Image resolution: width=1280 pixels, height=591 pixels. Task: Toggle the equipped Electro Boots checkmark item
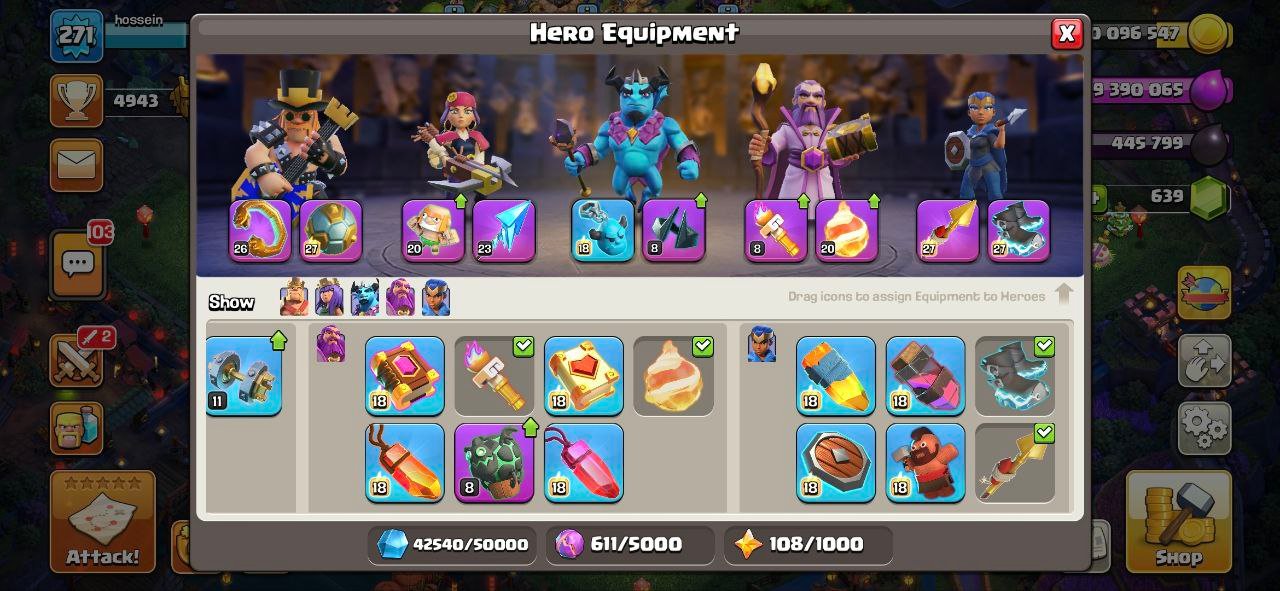1015,376
